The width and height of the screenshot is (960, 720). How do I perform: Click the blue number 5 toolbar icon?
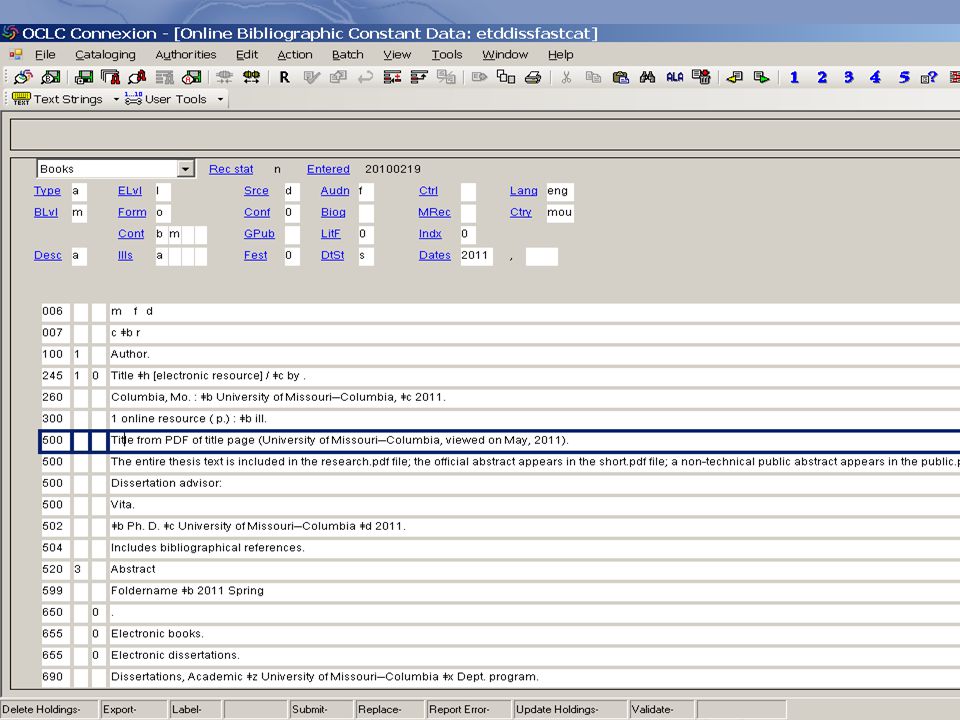pyautogui.click(x=904, y=77)
